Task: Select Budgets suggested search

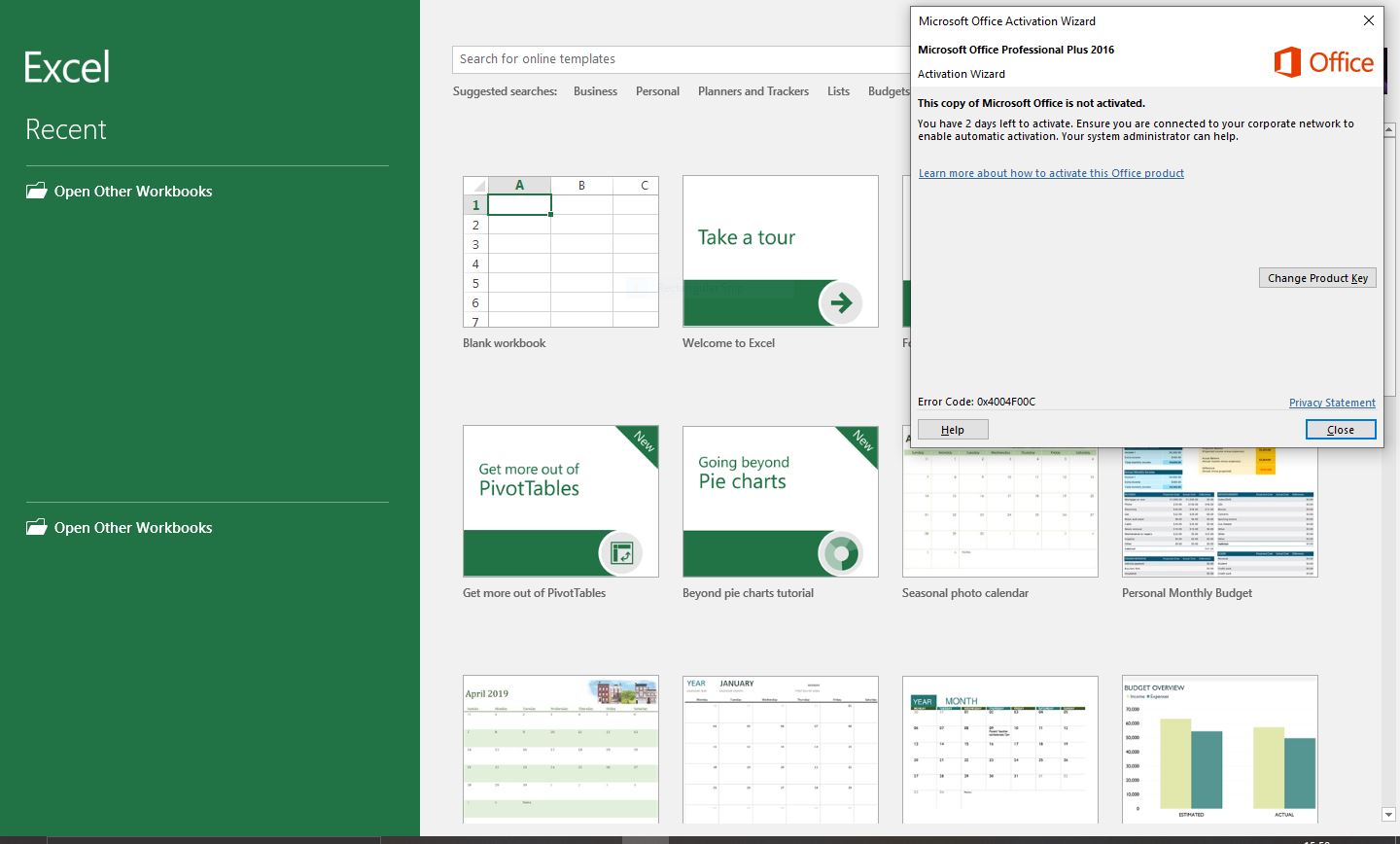Action: pos(889,91)
